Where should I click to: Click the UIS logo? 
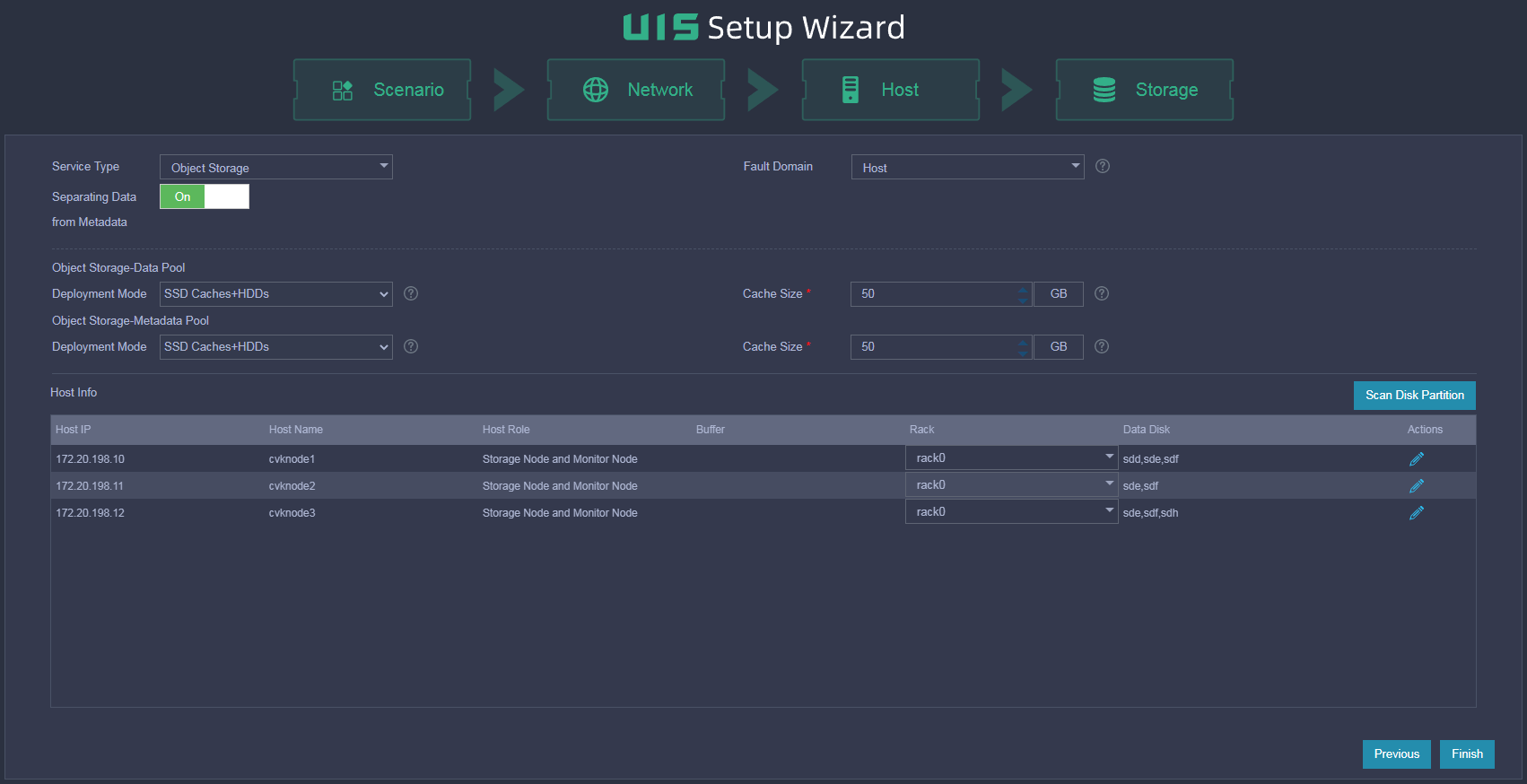pos(660,27)
